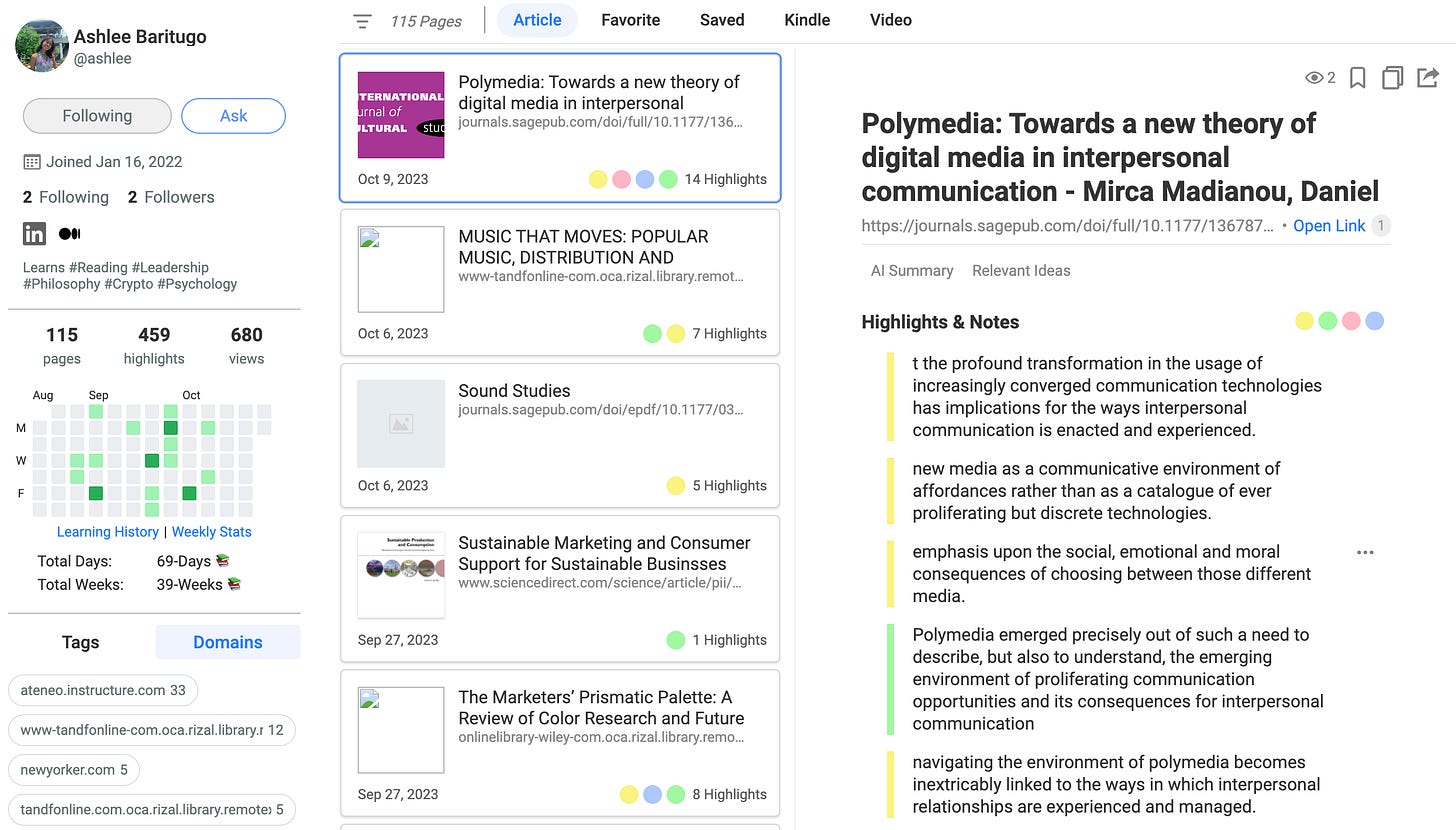Open the LinkedIn profile icon
Viewport: 1456px width, 830px height.
34,234
